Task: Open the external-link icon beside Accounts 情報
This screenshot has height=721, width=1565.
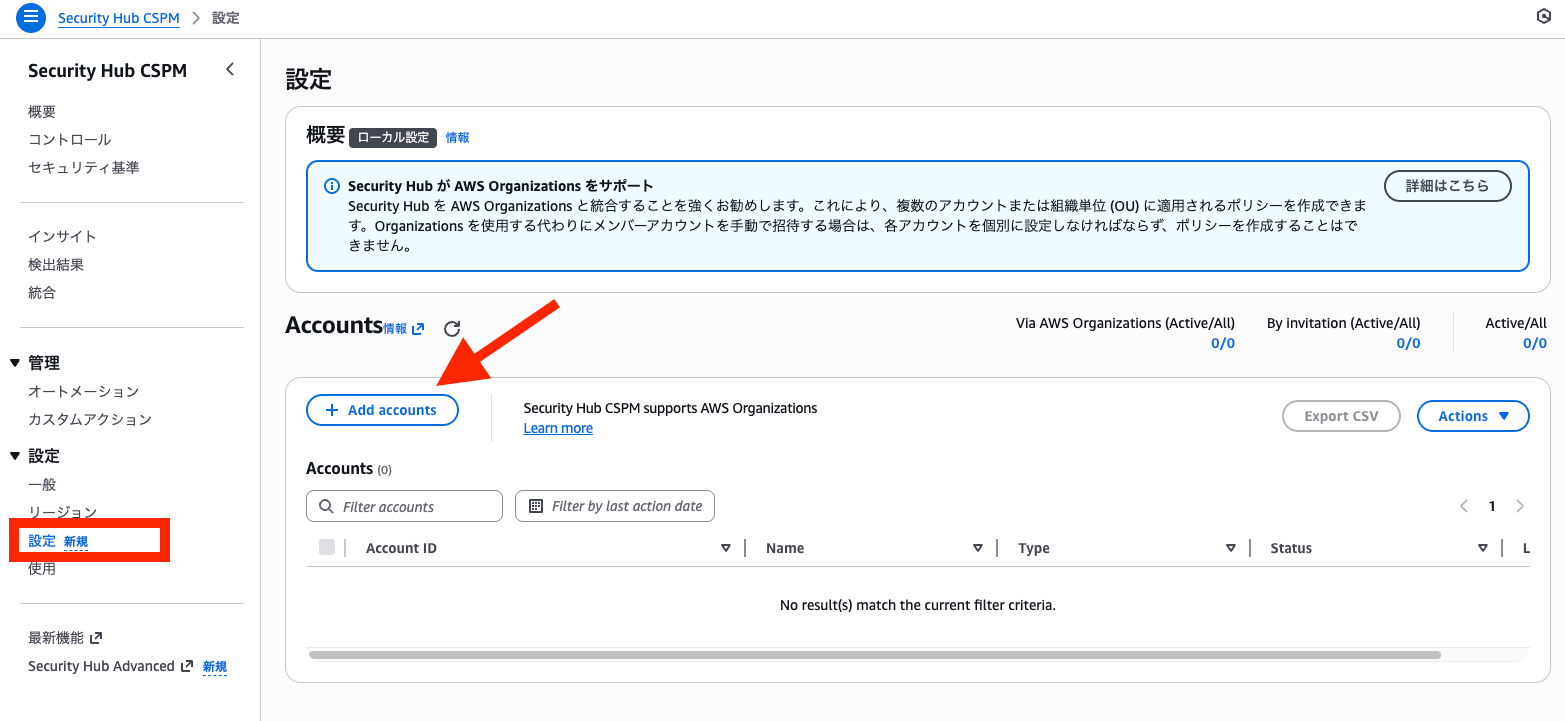Action: click(418, 328)
